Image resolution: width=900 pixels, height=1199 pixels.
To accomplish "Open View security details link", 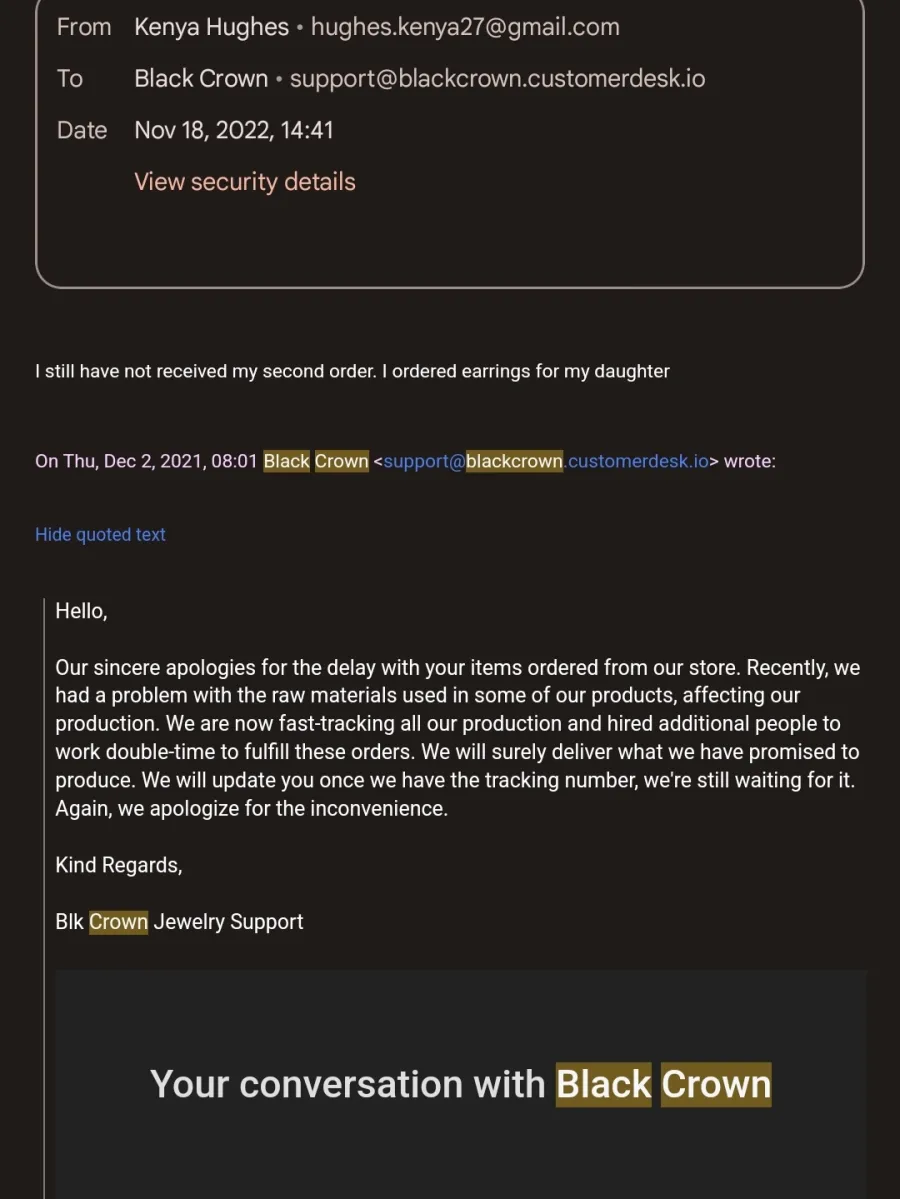I will 245,182.
